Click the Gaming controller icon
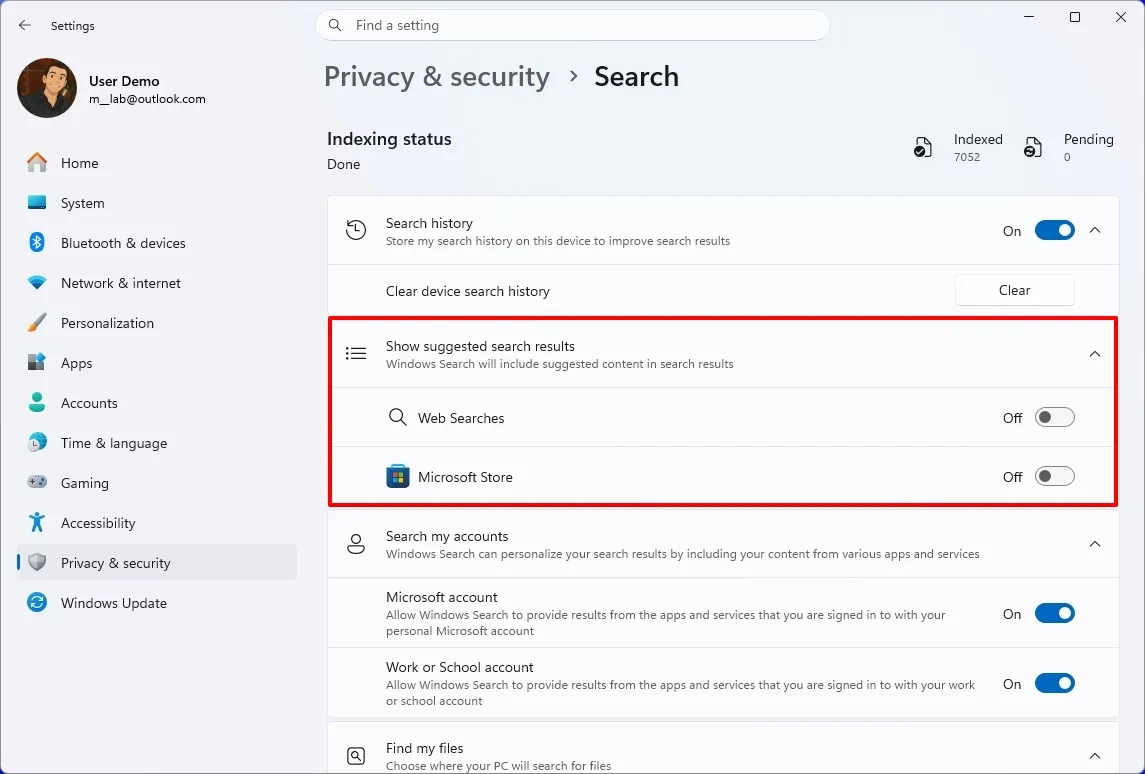Image resolution: width=1145 pixels, height=774 pixels. 37,483
